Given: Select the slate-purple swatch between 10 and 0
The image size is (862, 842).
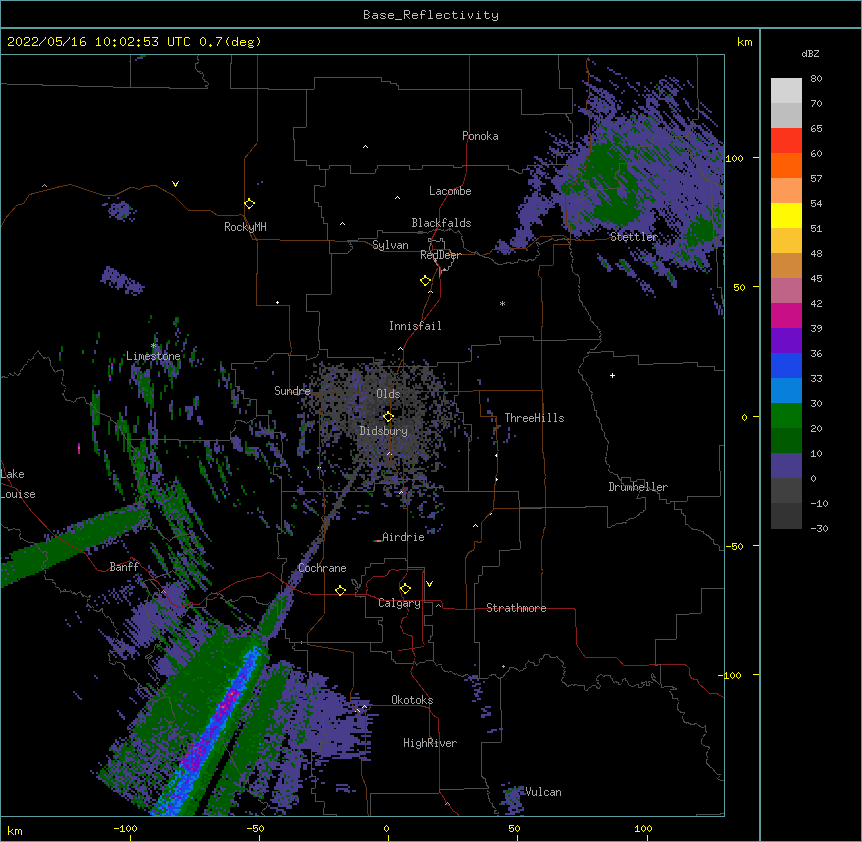Looking at the screenshot, I should point(786,466).
